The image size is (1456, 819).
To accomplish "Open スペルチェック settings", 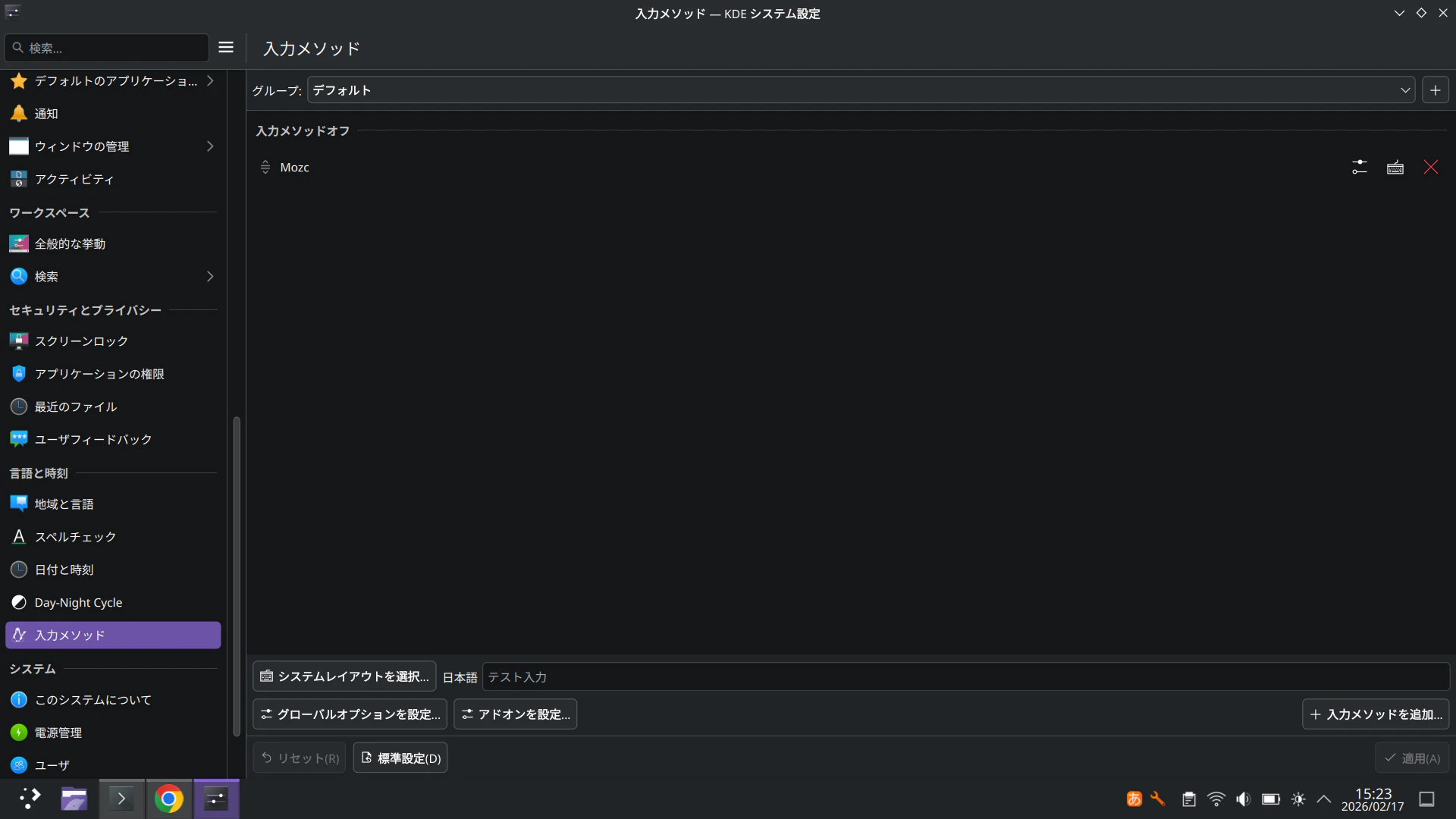I will pos(113,536).
